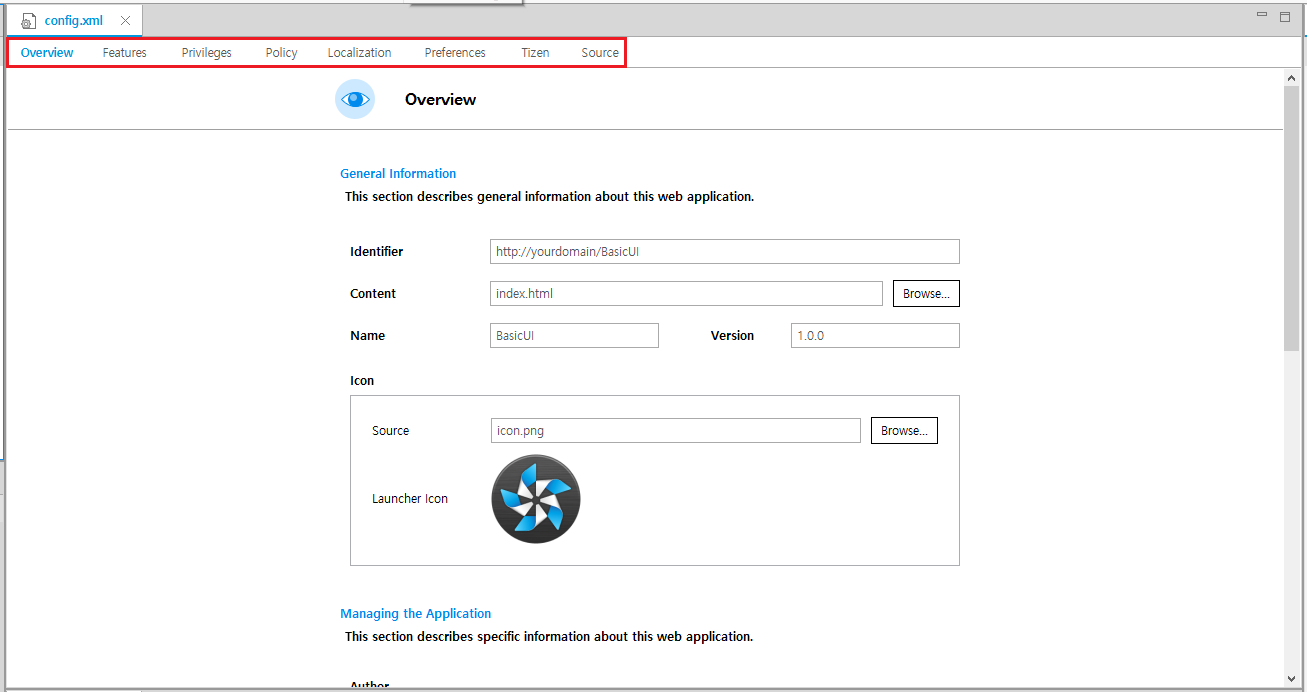This screenshot has width=1307, height=692.
Task: Click Browse button next to Content field
Action: point(926,294)
